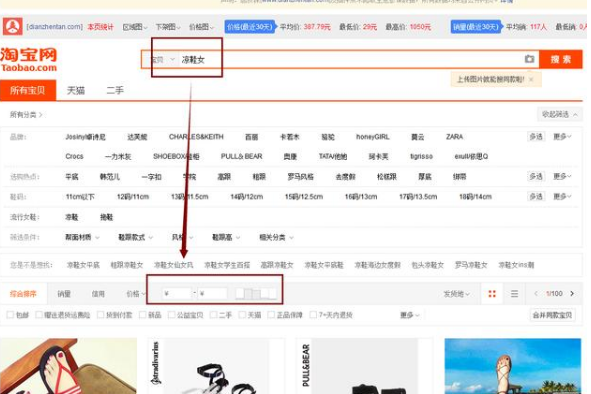Filter by brand honeyGIRL

point(372,136)
